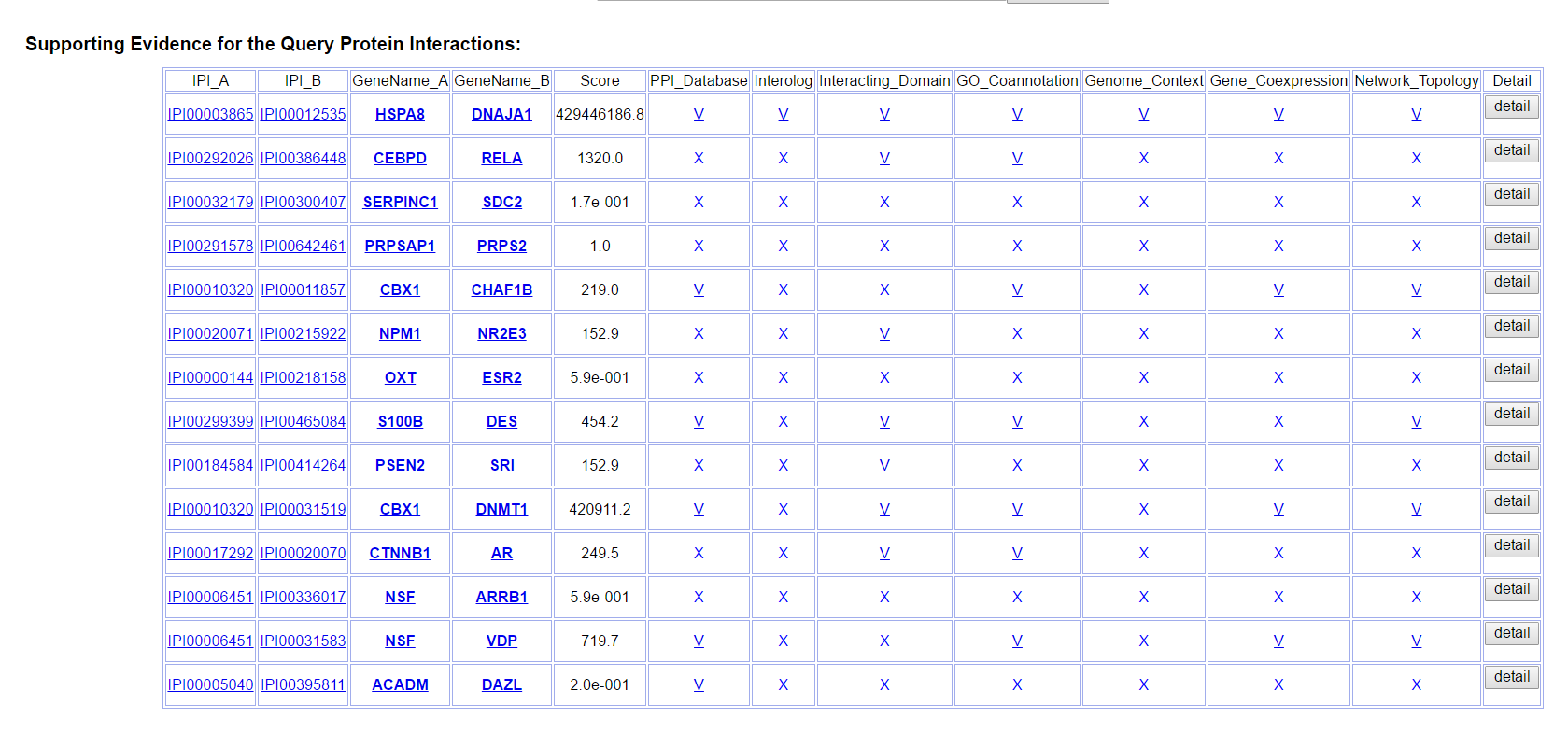Viewport: 1568px width, 733px height.
Task: Open Network_Topology V link in S100B row
Action: (x=1416, y=421)
